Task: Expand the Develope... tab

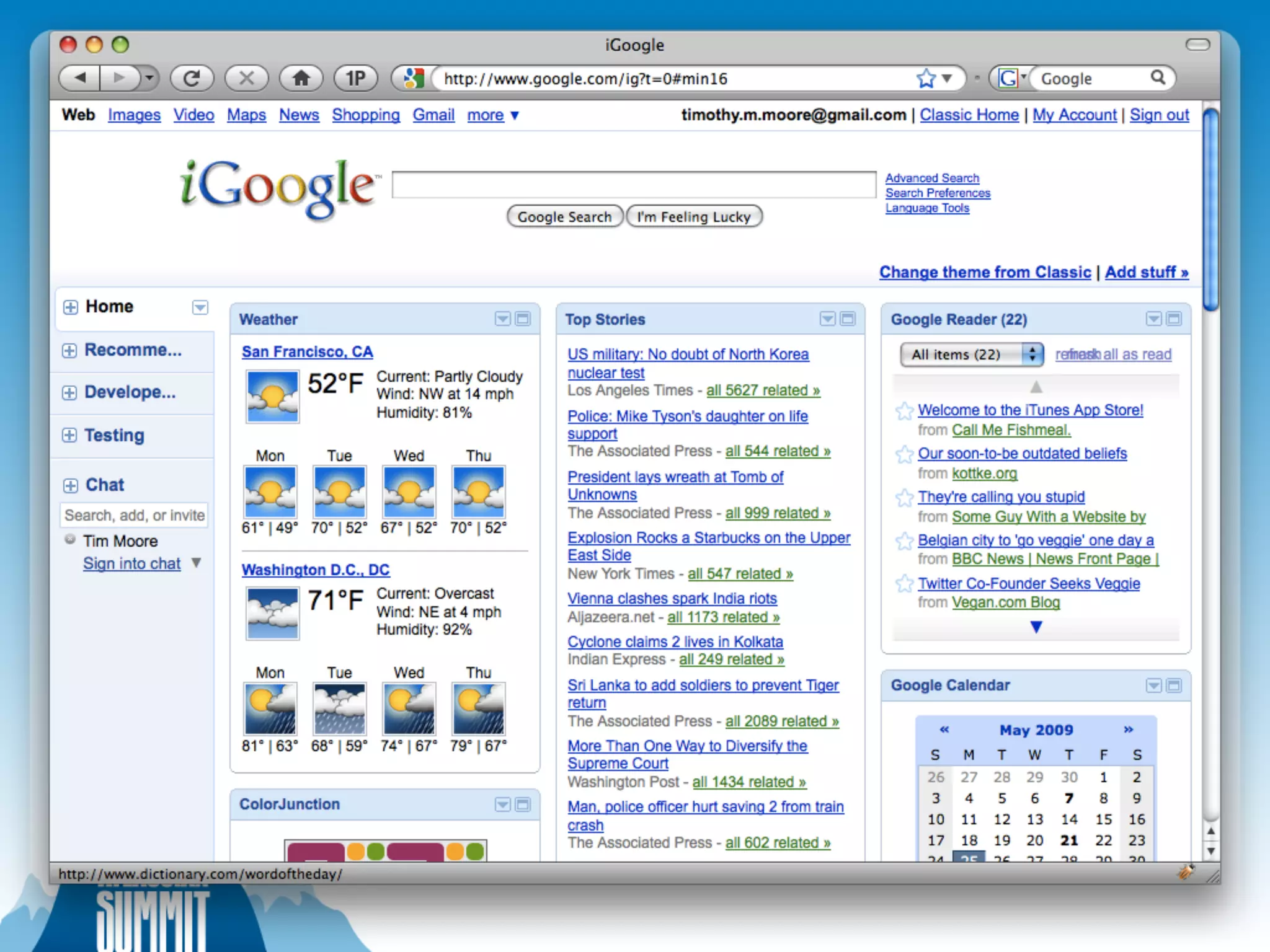Action: 69,392
